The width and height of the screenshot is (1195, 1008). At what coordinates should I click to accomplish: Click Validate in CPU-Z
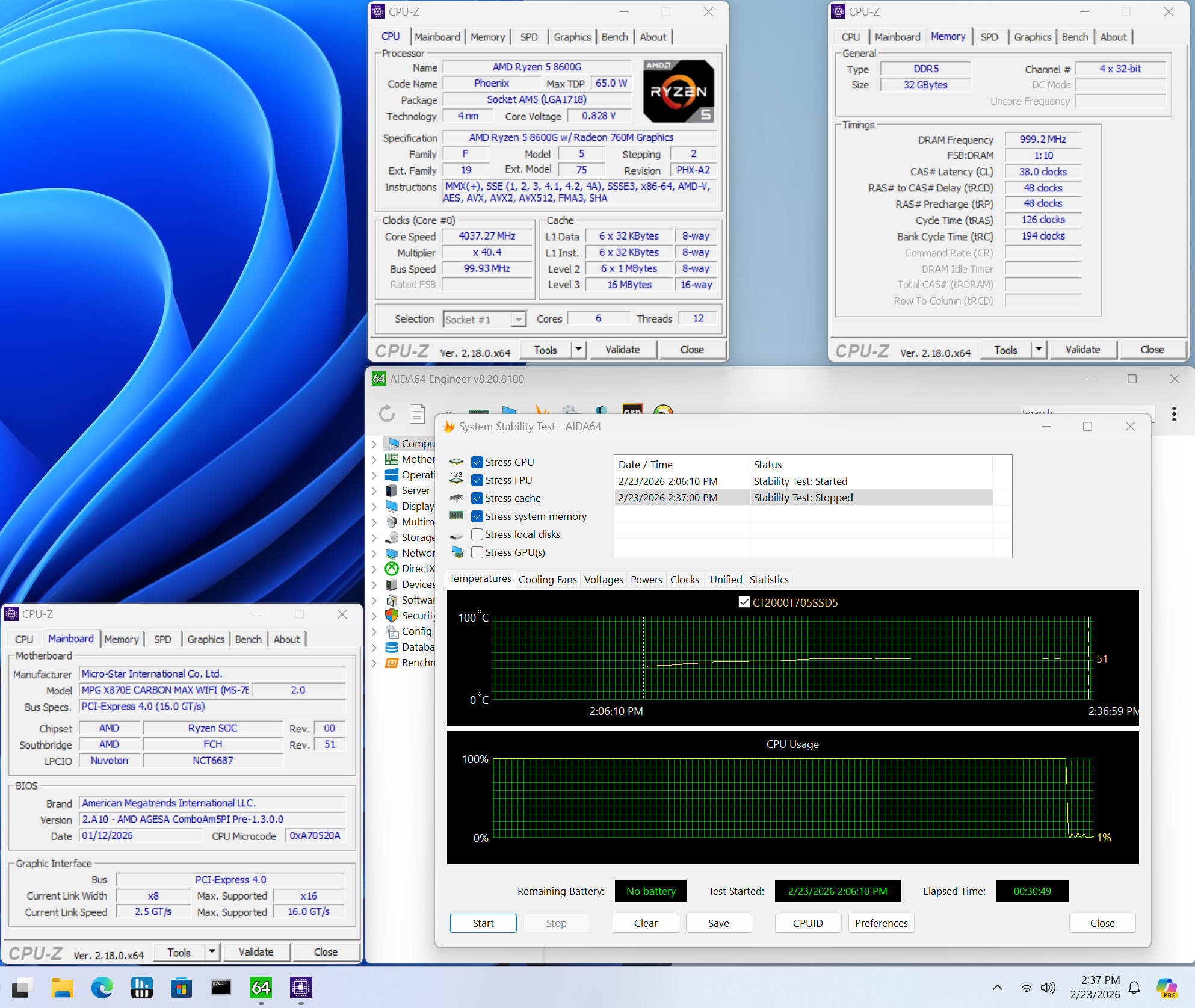point(623,349)
